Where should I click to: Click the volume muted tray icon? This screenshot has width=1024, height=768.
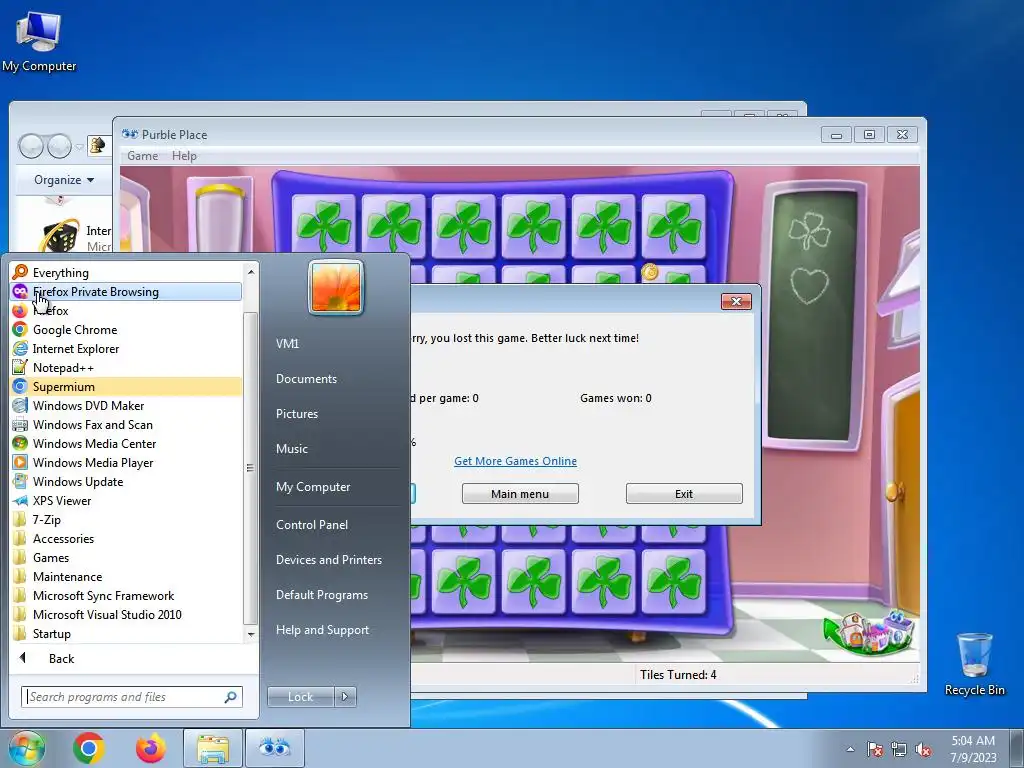click(923, 749)
